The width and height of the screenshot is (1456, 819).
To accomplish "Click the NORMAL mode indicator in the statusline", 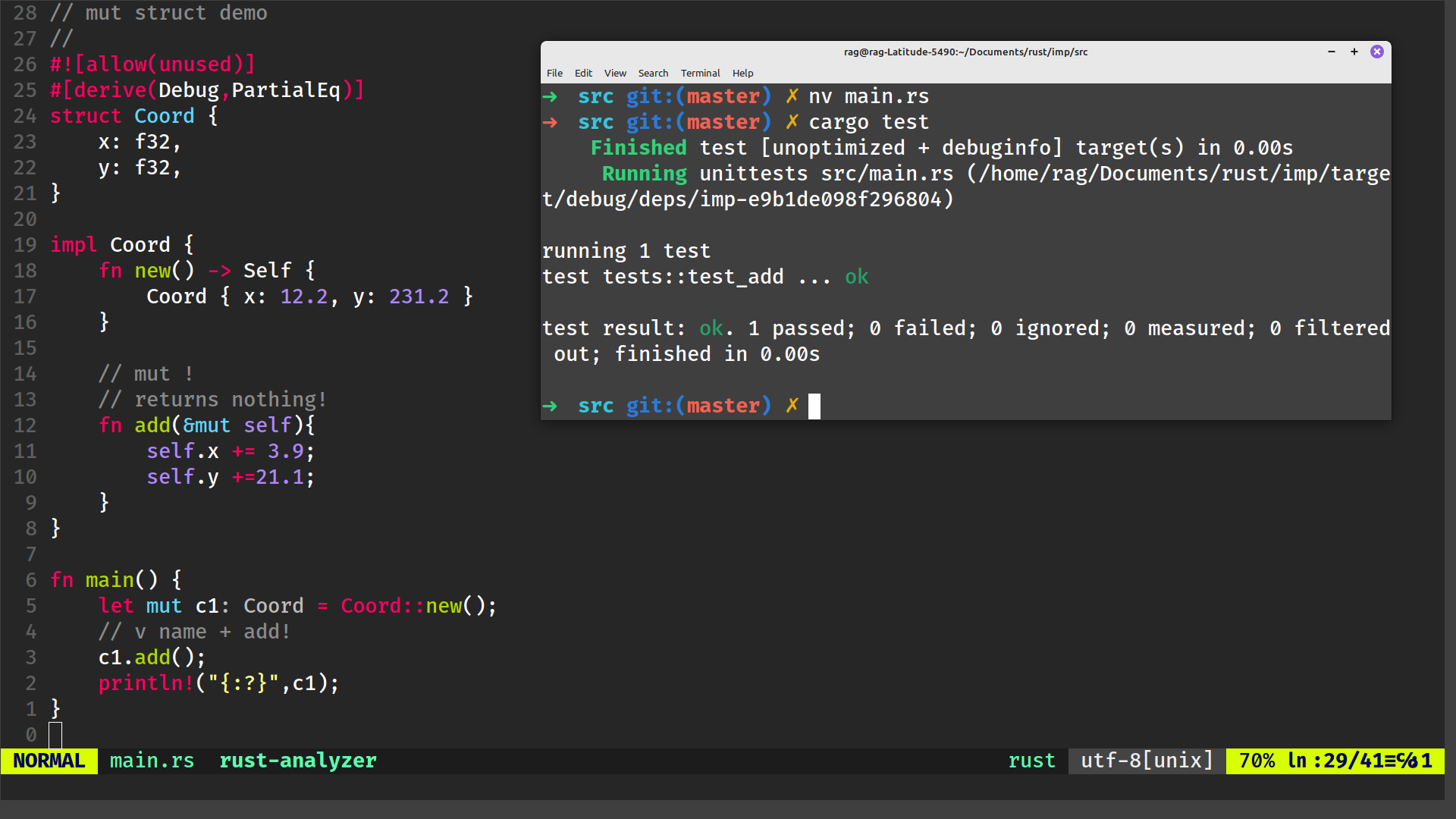I will (49, 761).
